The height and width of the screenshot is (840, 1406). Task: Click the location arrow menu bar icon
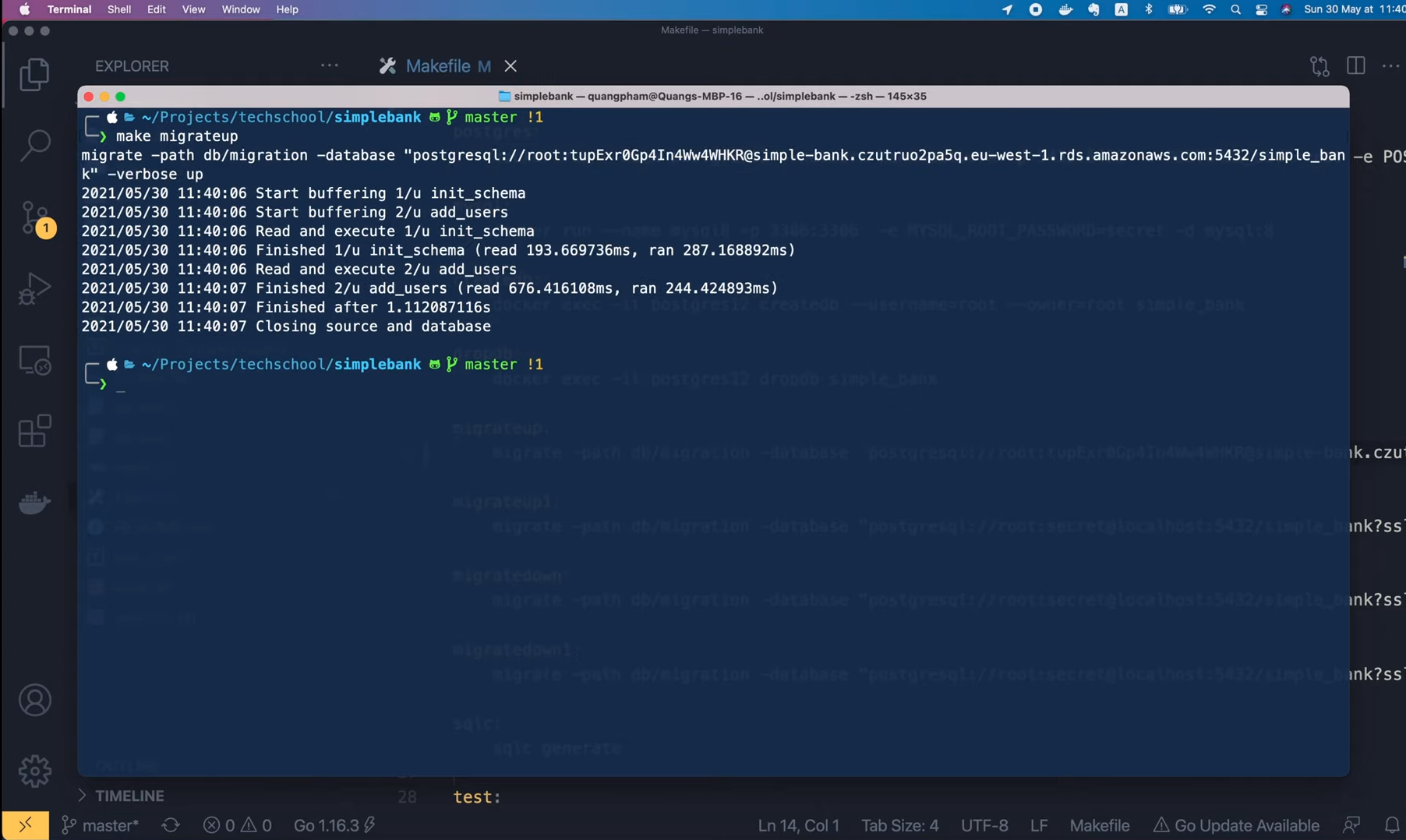pyautogui.click(x=1007, y=9)
